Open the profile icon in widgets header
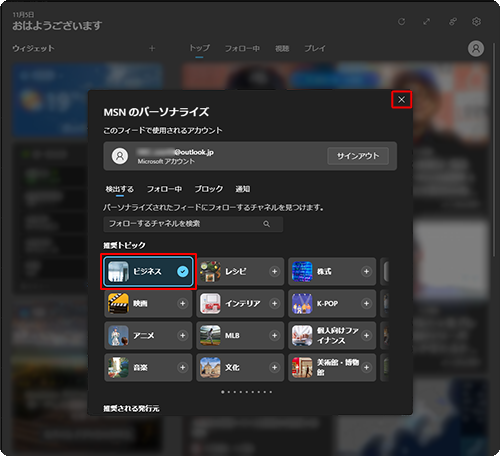500x456 pixels. (x=476, y=49)
